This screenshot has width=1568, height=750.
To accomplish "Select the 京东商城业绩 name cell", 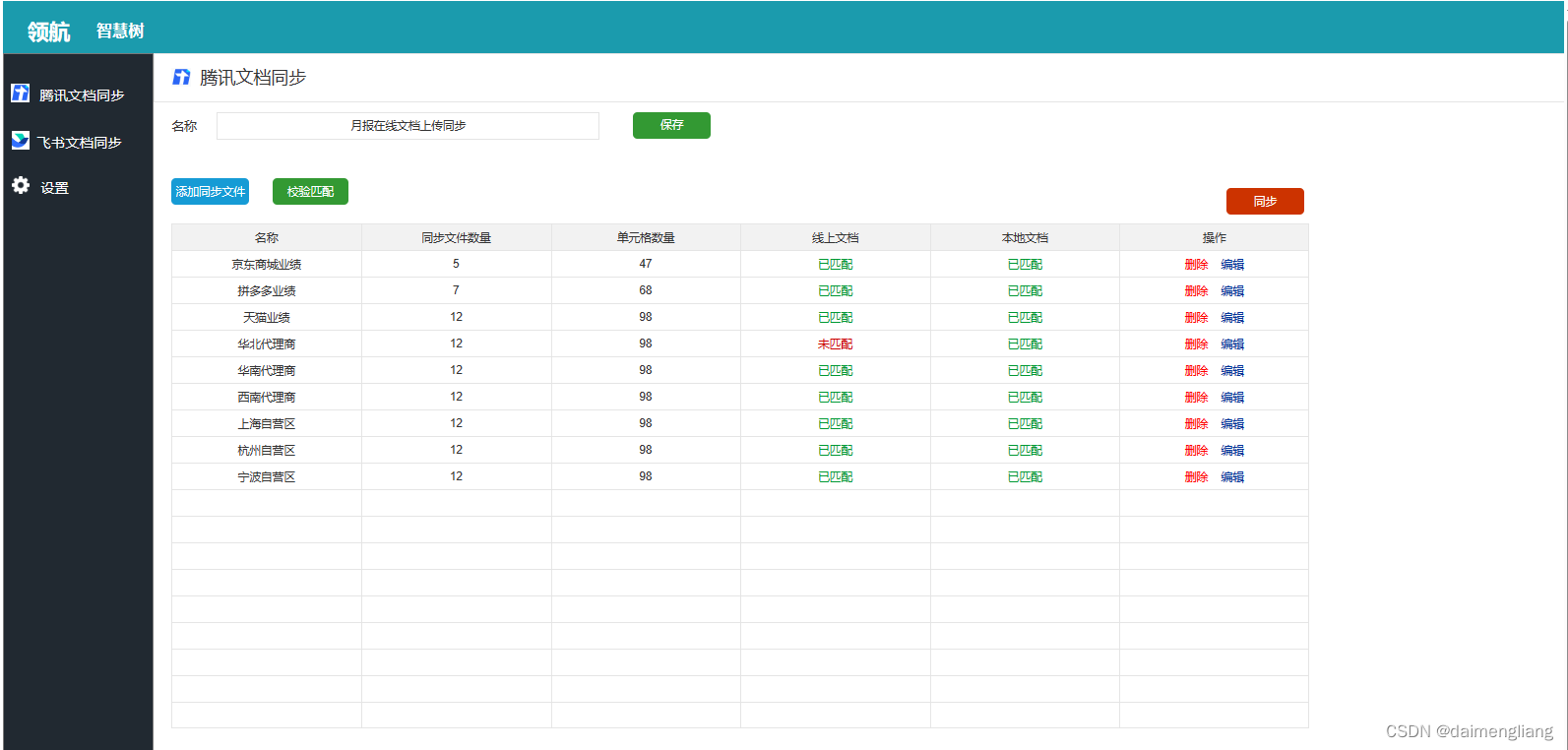I will pos(267,265).
